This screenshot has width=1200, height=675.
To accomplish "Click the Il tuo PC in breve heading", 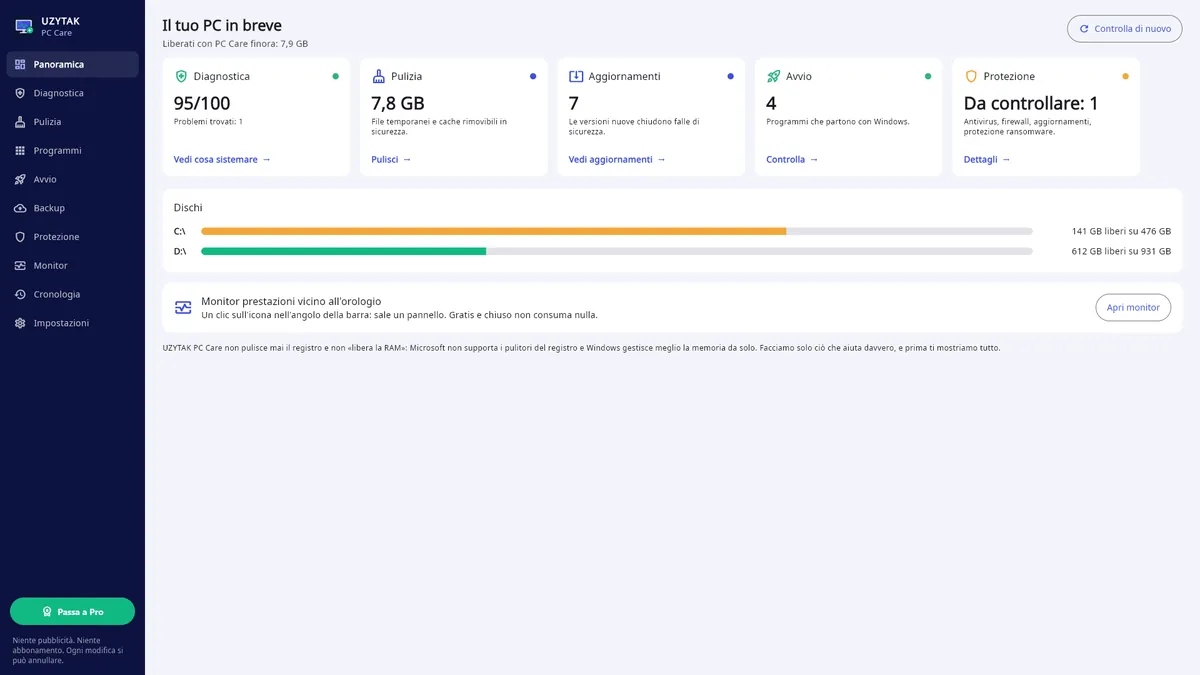I will click(x=222, y=25).
